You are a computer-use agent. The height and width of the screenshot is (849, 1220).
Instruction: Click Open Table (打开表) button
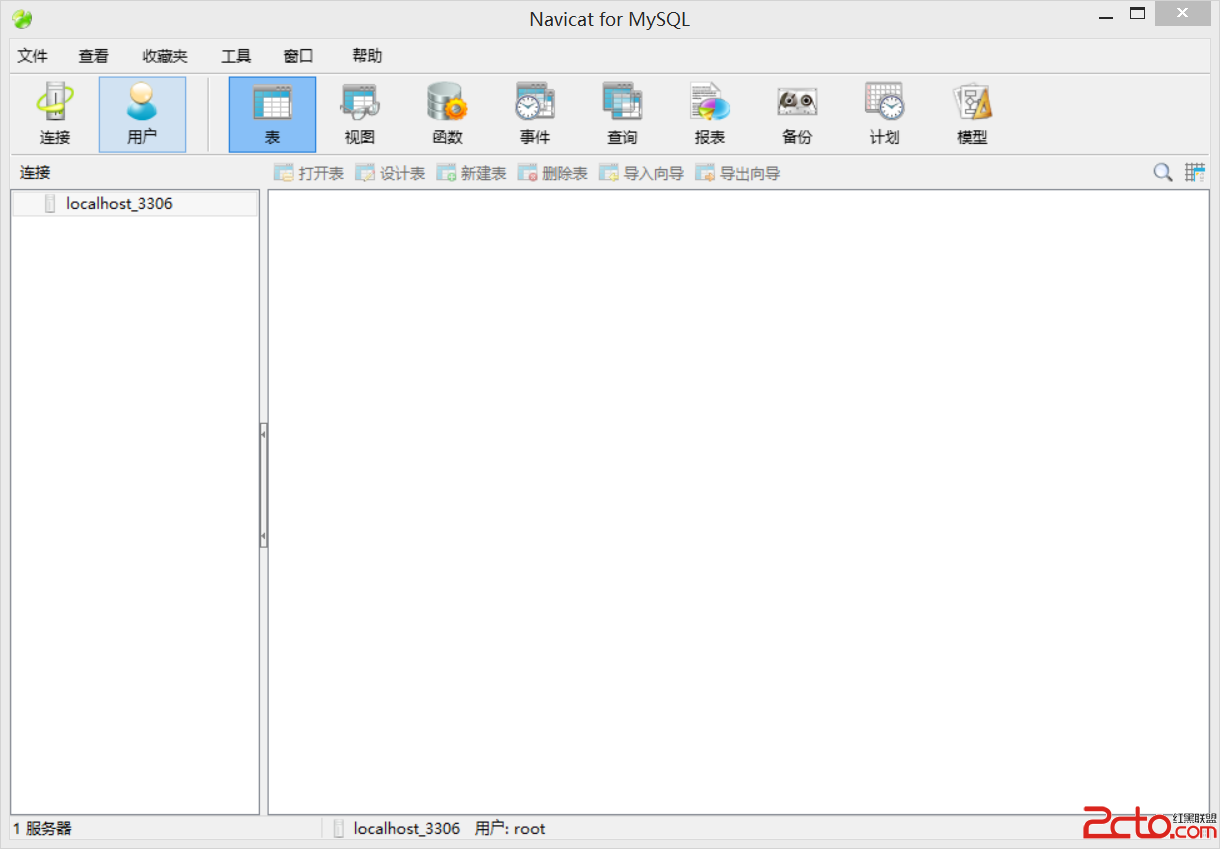pos(309,173)
